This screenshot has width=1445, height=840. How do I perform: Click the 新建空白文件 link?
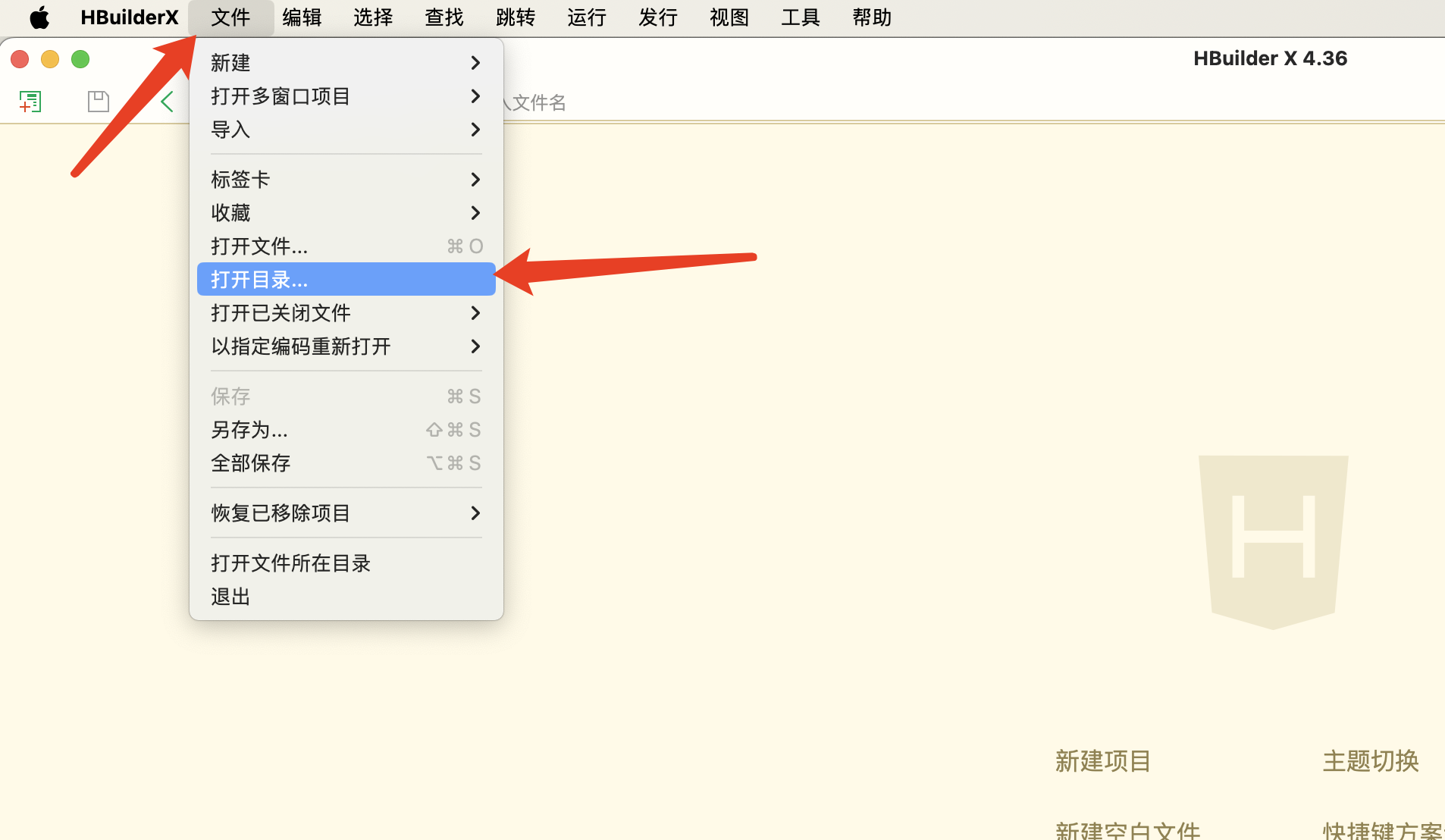(x=1128, y=829)
